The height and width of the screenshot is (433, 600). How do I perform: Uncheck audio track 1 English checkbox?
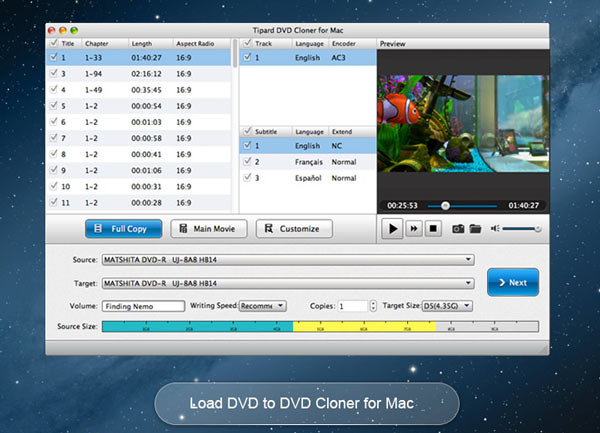pos(248,57)
